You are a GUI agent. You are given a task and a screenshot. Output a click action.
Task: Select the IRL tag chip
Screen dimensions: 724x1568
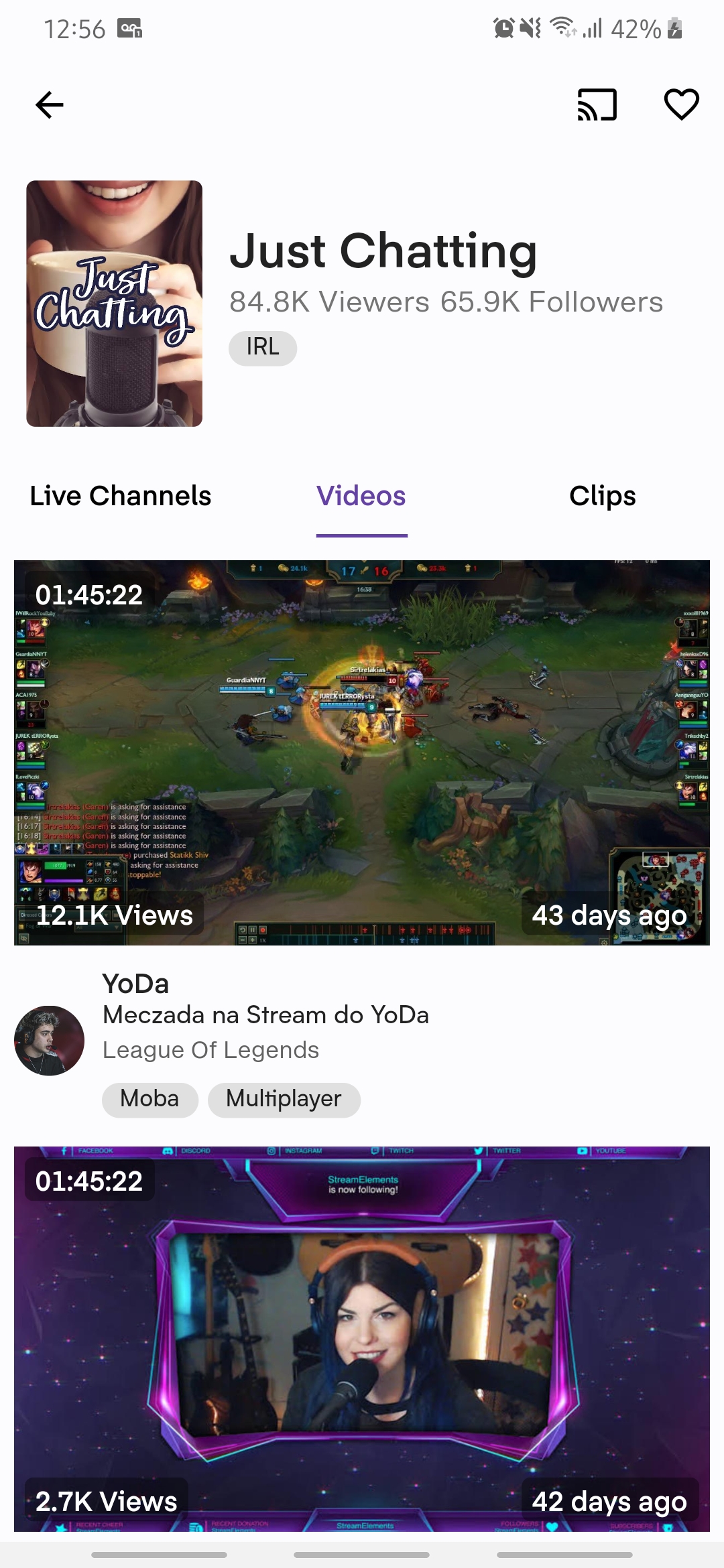(263, 348)
